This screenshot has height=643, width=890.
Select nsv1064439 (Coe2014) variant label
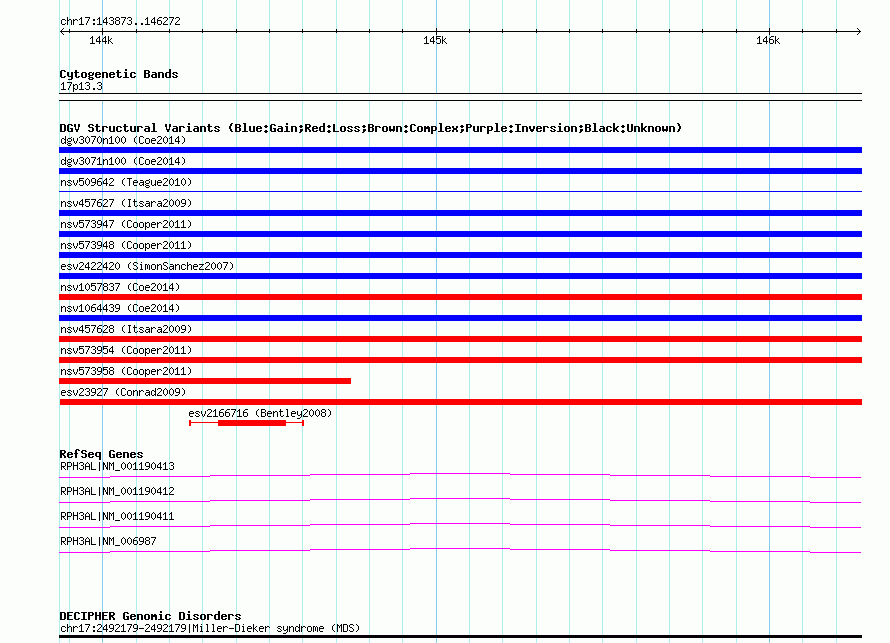coord(120,308)
